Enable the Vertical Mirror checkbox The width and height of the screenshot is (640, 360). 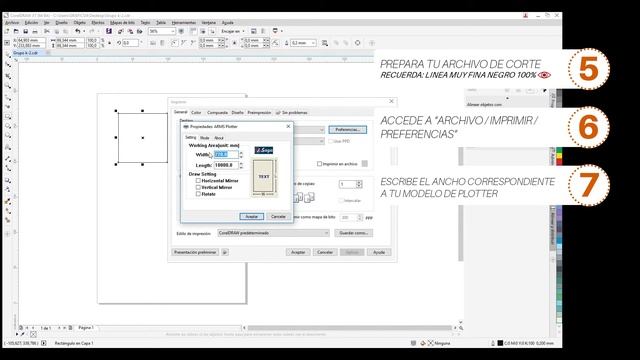click(198, 187)
